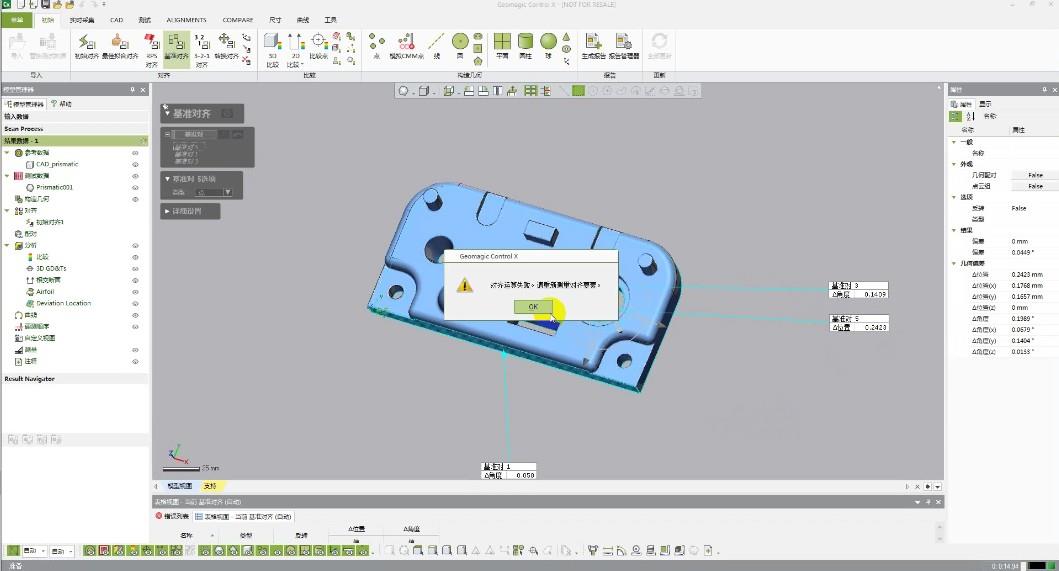This screenshot has width=1059, height=571.
Task: Click the 0.1409 datum pair annotation value
Action: (x=875, y=295)
